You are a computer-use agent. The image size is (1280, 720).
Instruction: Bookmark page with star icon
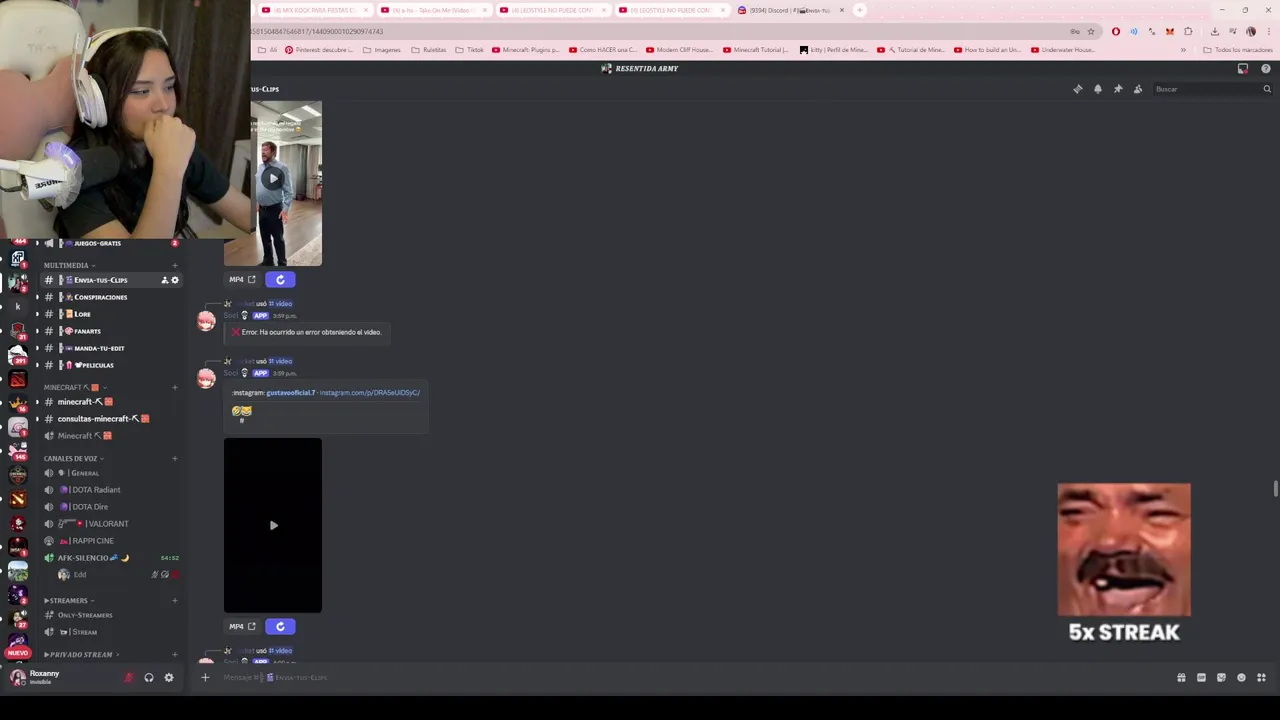[x=1091, y=31]
